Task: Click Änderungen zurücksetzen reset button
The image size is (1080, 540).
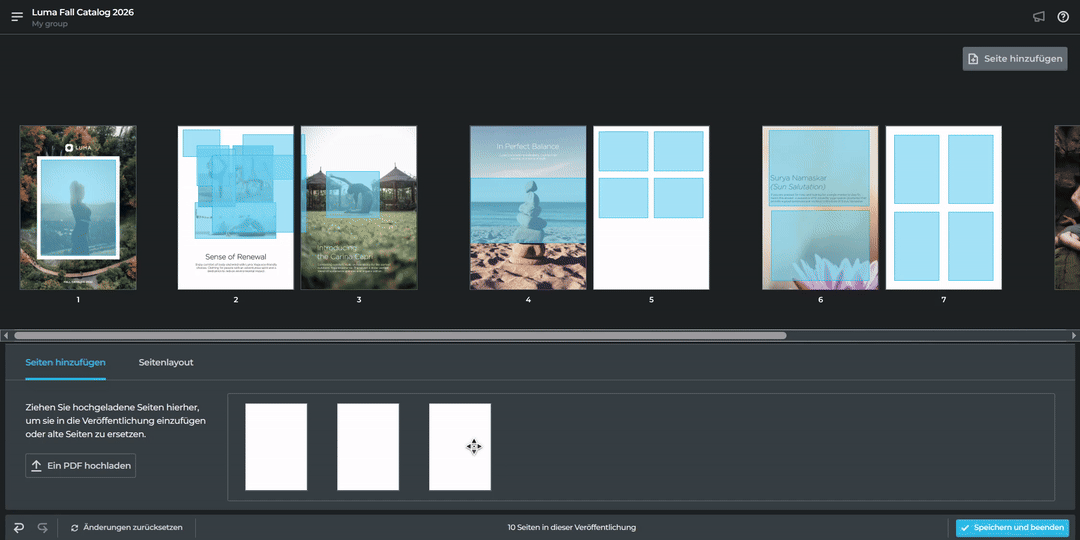Action: point(126,527)
